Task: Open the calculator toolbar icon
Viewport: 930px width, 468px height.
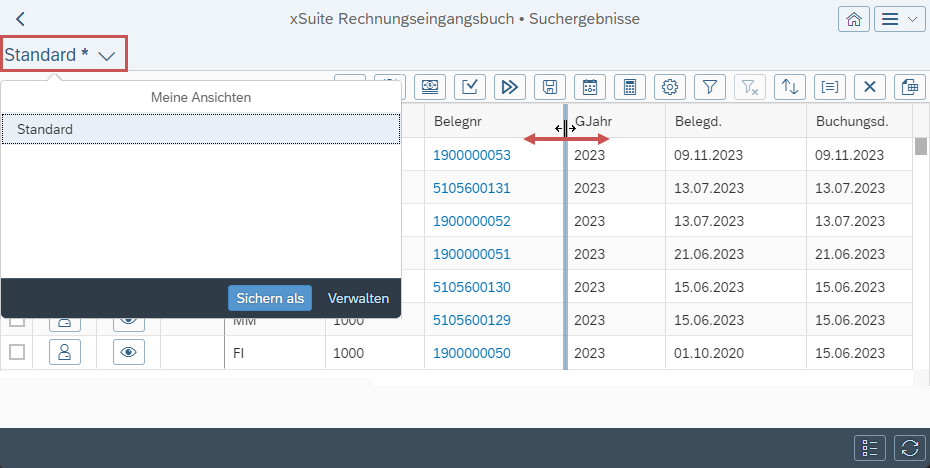Action: pyautogui.click(x=630, y=87)
